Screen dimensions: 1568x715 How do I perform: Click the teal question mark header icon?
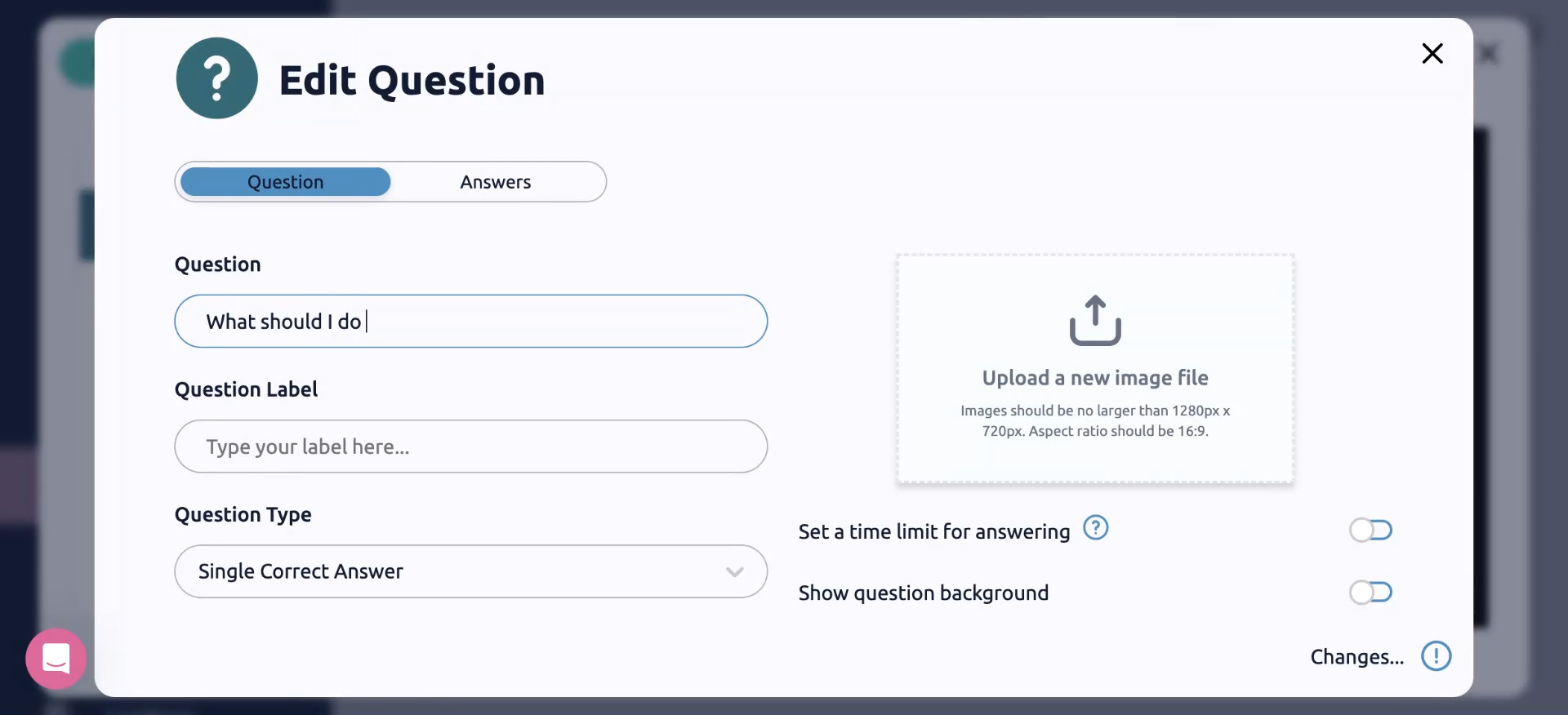tap(216, 78)
